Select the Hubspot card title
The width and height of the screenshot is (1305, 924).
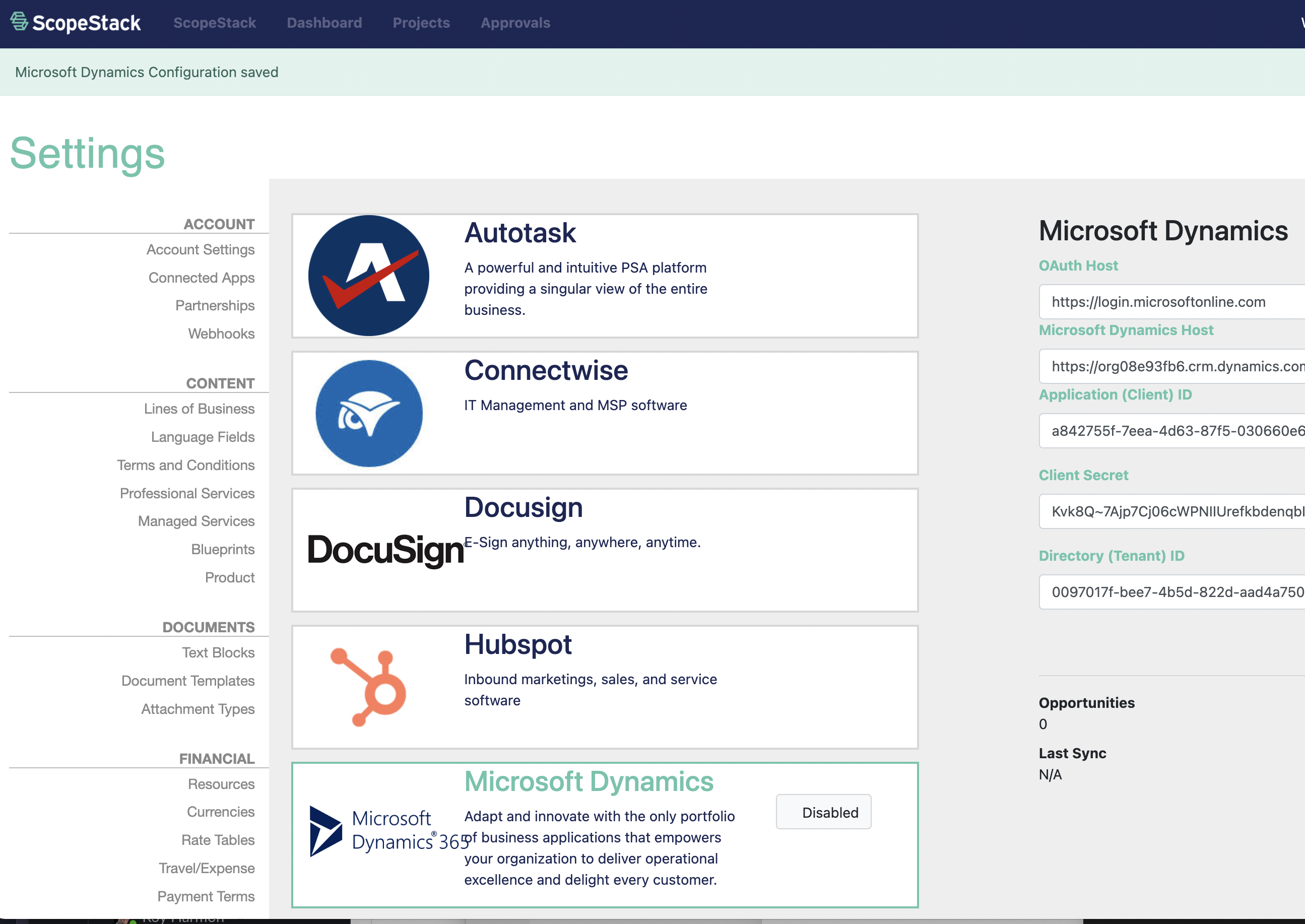click(517, 645)
